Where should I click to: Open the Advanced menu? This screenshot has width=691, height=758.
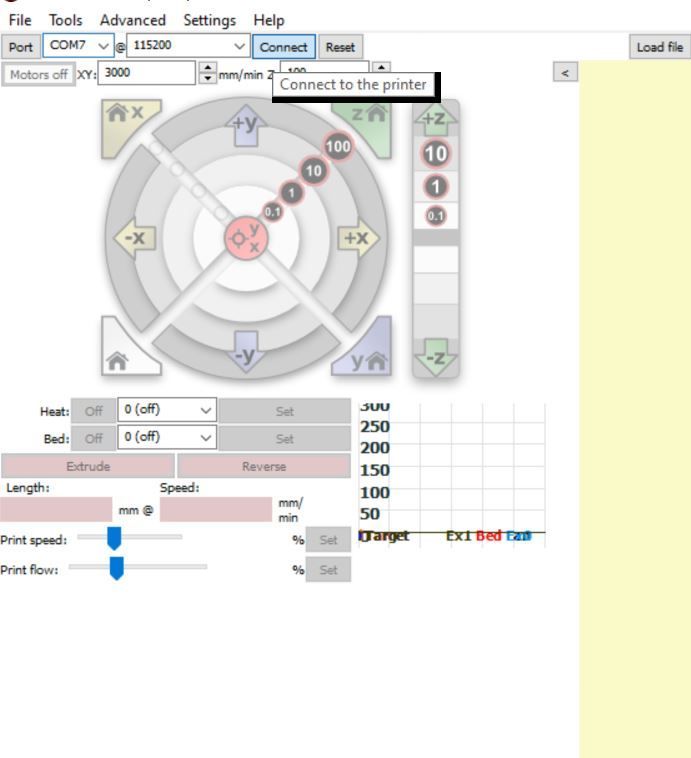(x=133, y=20)
